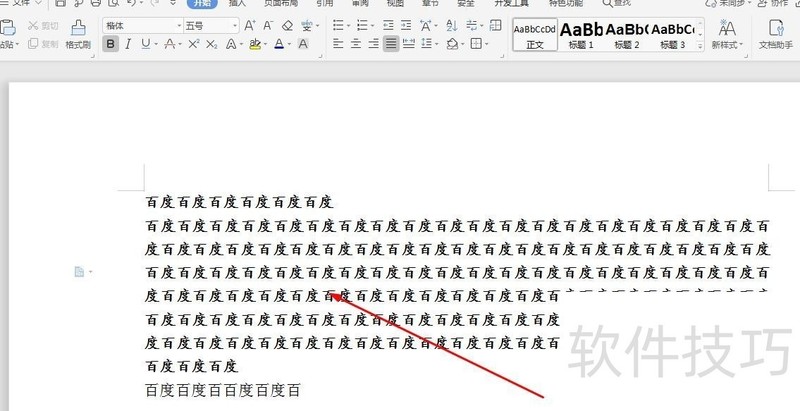This screenshot has width=800, height=411.
Task: Click the underline U icon
Action: coord(146,44)
